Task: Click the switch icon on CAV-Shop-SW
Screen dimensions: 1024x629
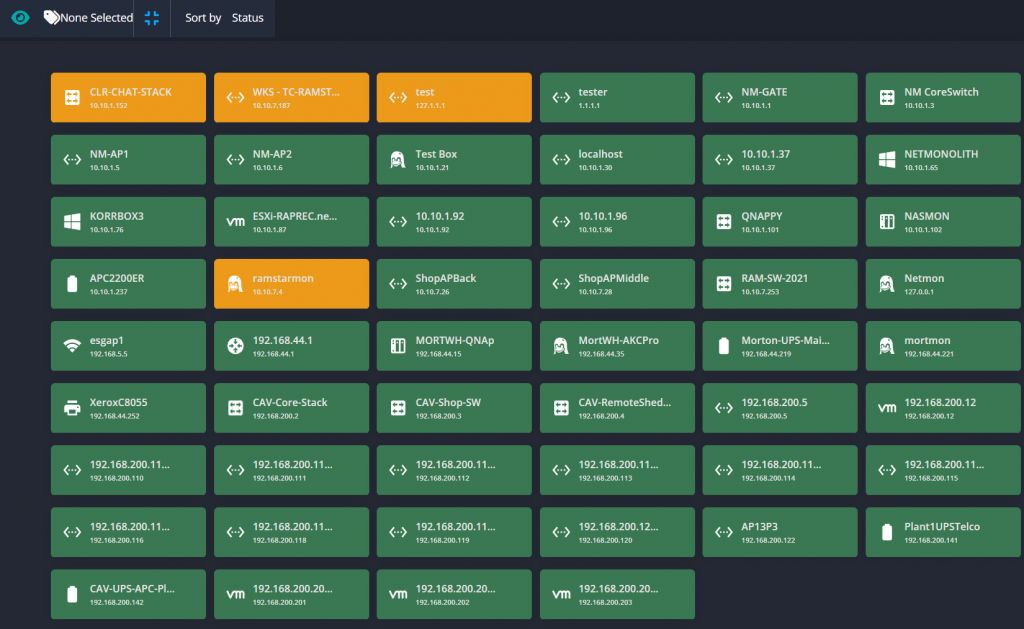Action: [398, 408]
